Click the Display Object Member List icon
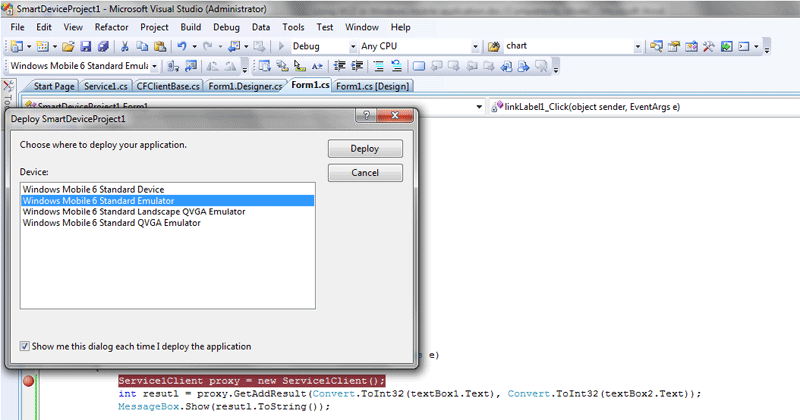The height and width of the screenshot is (420, 800). click(264, 66)
